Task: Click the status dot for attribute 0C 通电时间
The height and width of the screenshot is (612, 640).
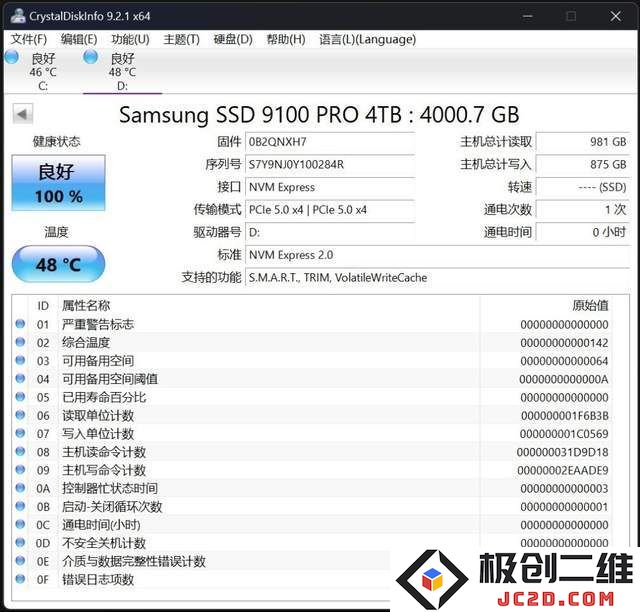Action: [x=20, y=524]
